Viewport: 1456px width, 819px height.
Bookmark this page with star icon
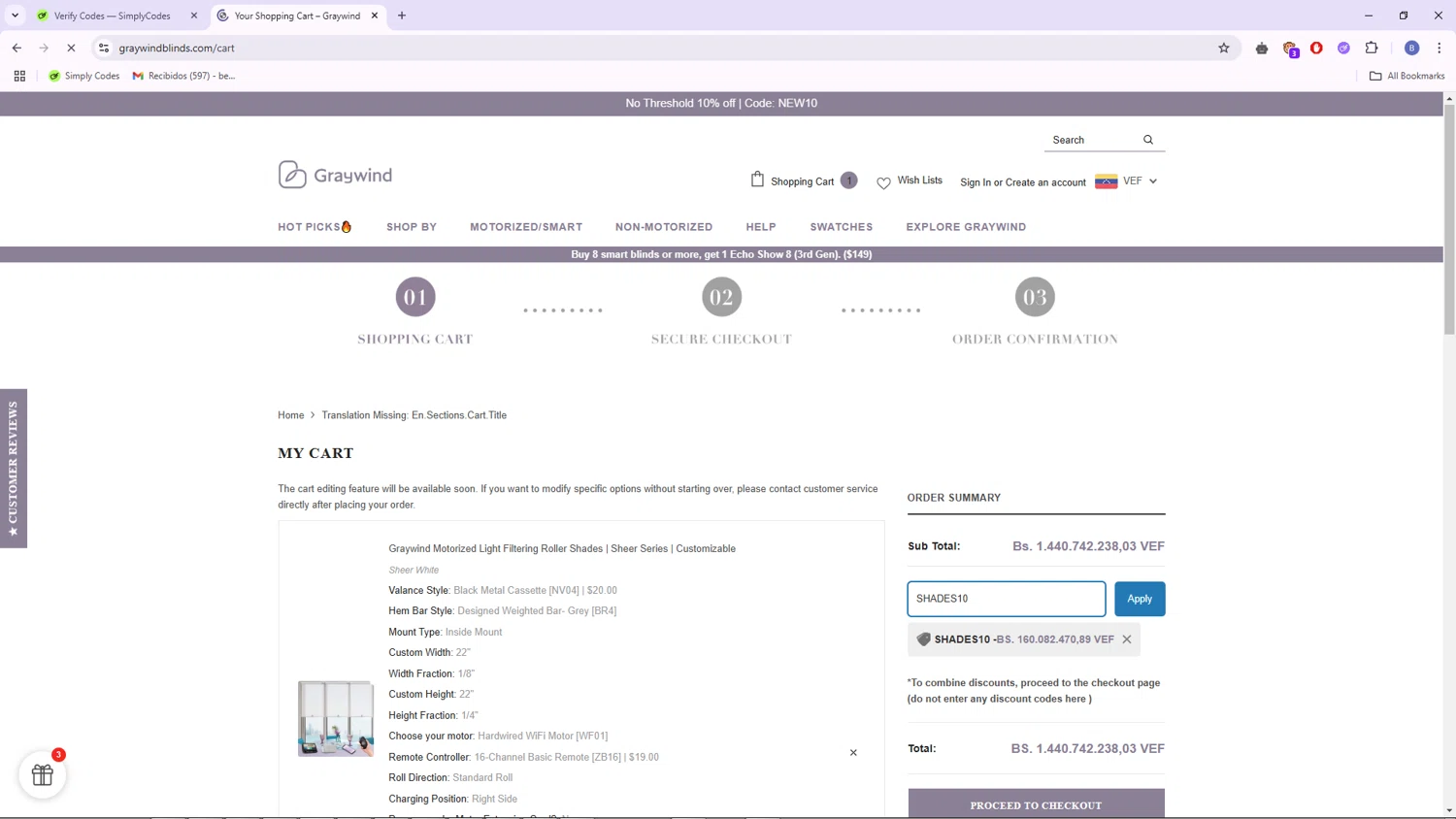1224,48
